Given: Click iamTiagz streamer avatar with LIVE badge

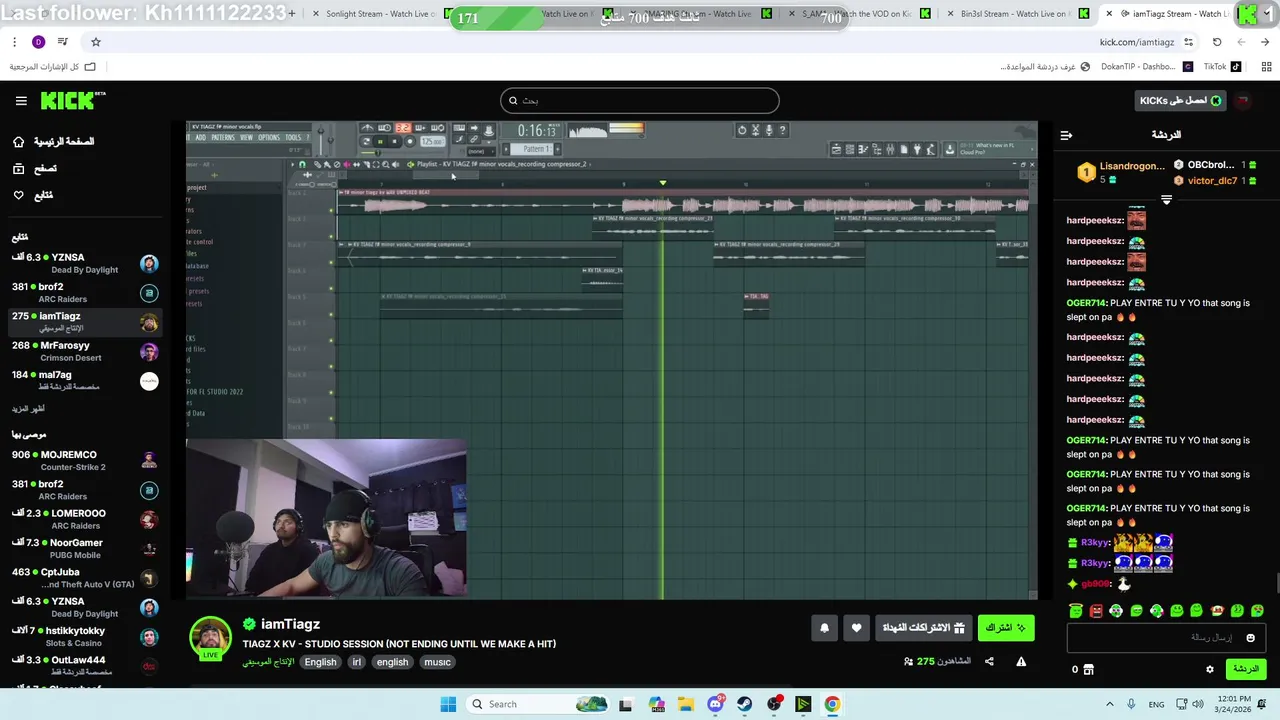Looking at the screenshot, I should 210,638.
